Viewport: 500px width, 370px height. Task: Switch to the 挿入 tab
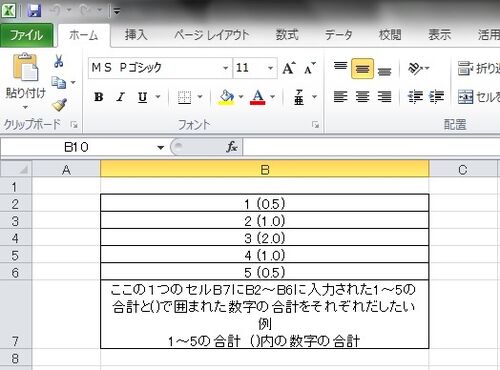(x=136, y=35)
